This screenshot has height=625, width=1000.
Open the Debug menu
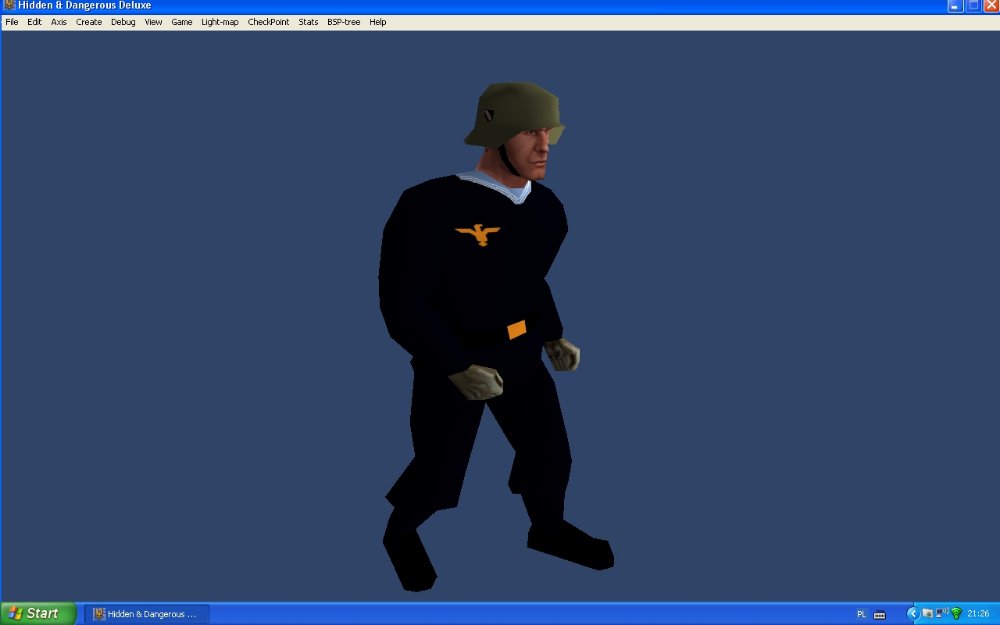(123, 22)
